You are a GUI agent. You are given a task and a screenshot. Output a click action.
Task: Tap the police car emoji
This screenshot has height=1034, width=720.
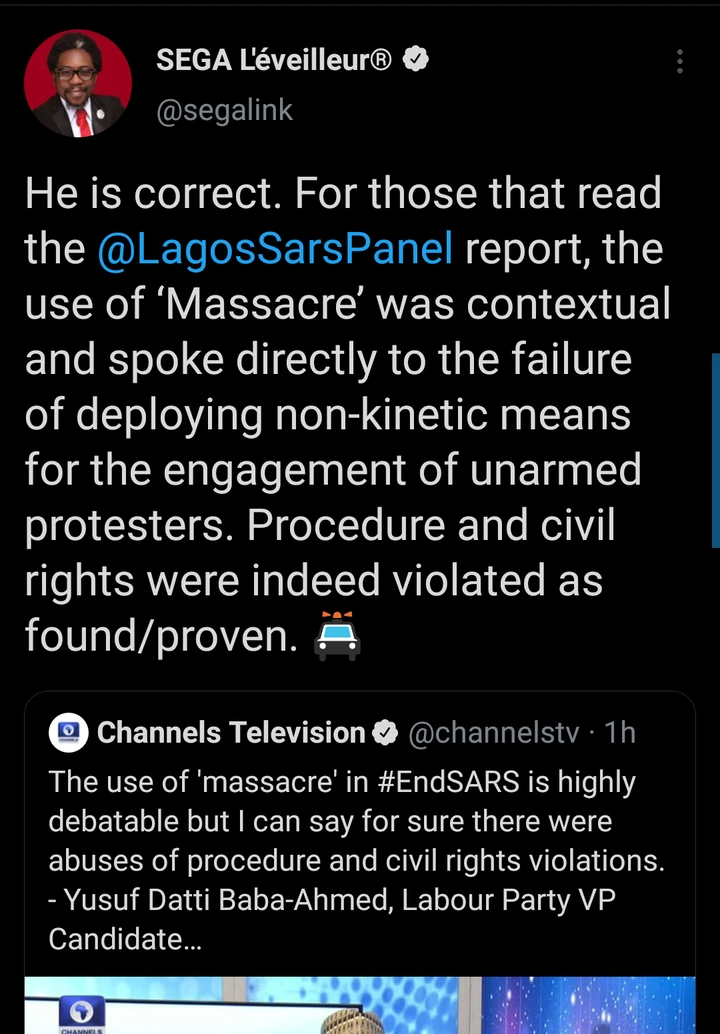click(x=337, y=636)
